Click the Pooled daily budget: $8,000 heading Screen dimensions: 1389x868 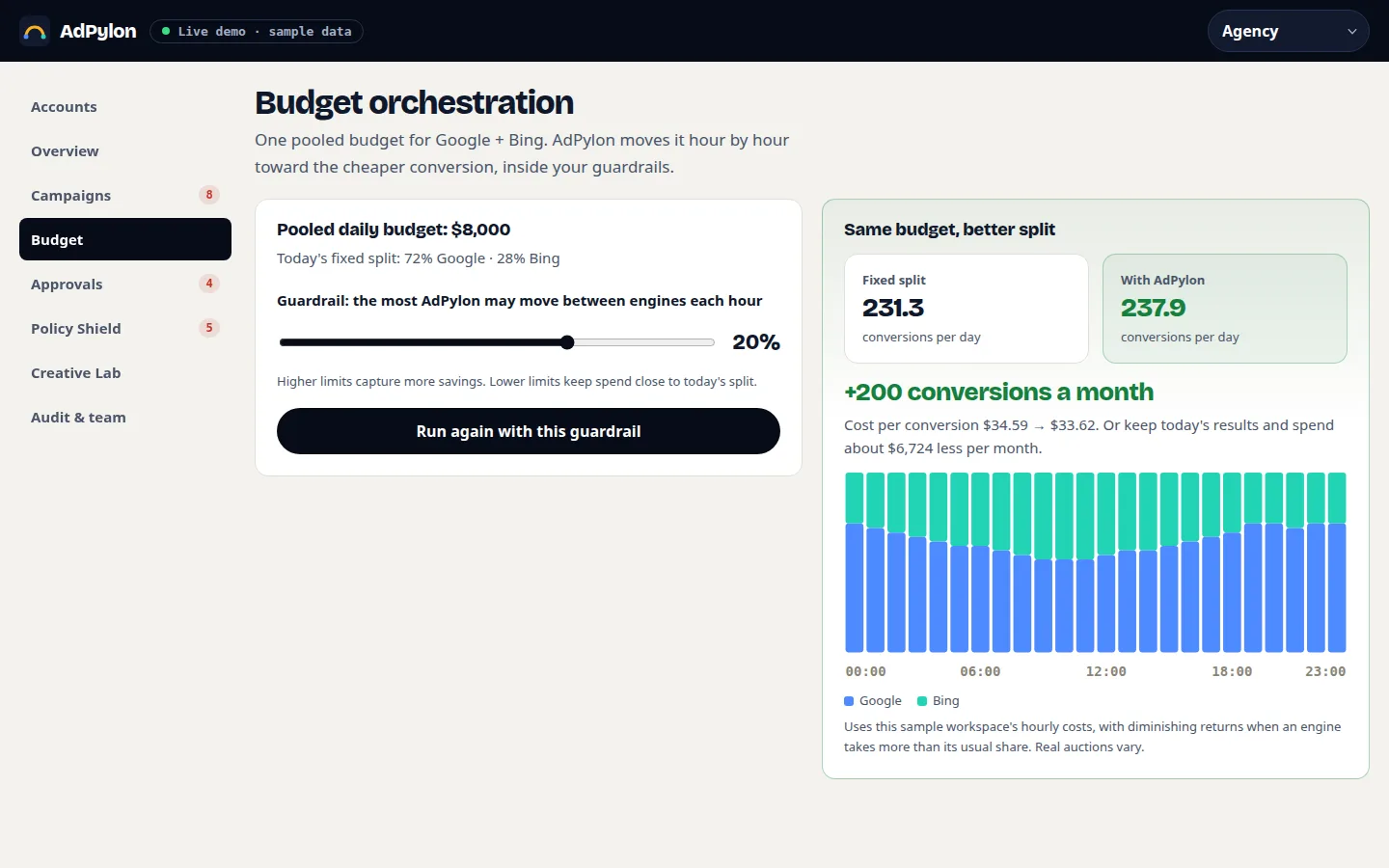pos(394,230)
